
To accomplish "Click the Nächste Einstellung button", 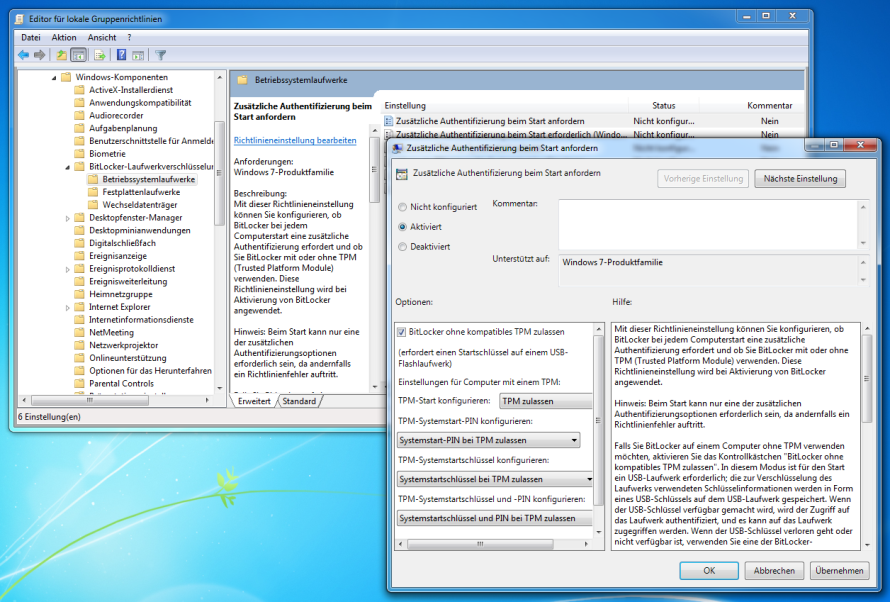I will pos(800,179).
